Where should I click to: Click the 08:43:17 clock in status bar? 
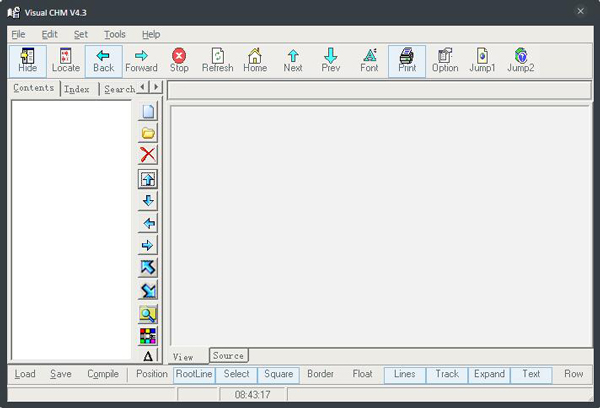253,394
